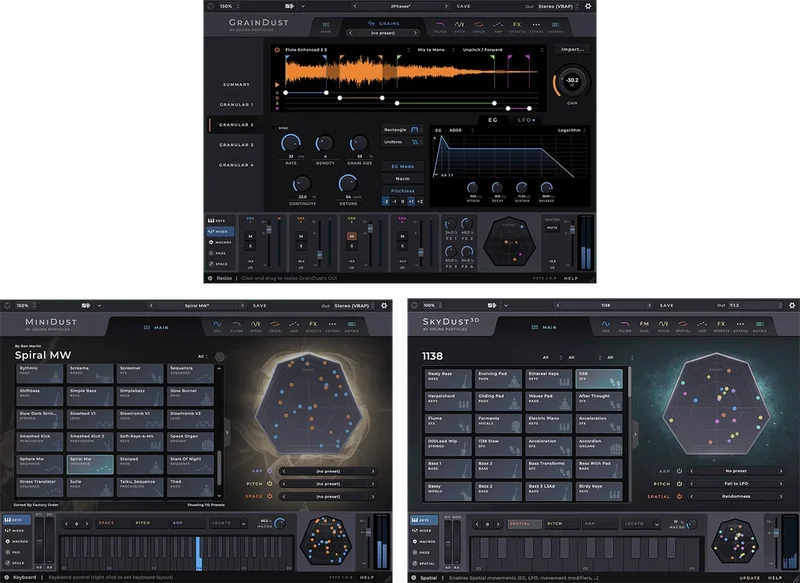Image resolution: width=800 pixels, height=583 pixels.
Task: Open the OSC tab icon in MiniDust
Action: pyautogui.click(x=217, y=326)
